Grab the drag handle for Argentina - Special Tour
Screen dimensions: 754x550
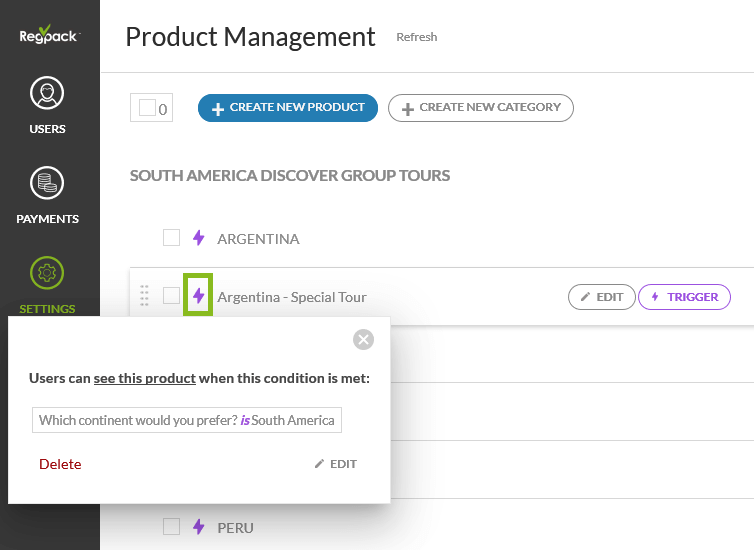pyautogui.click(x=144, y=296)
